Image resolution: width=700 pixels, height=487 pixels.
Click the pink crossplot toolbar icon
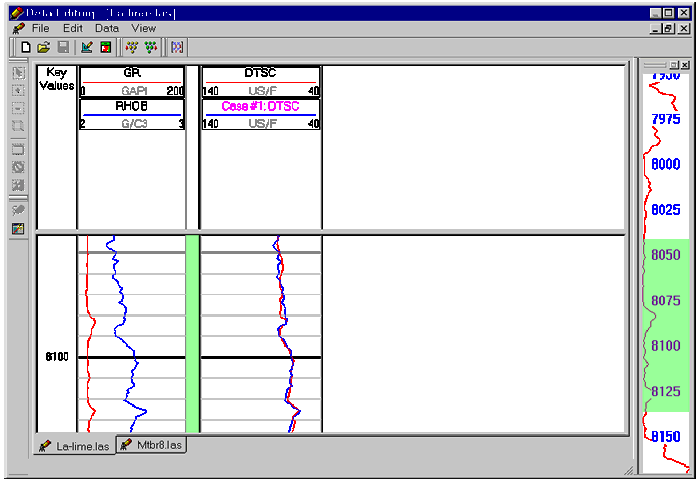(177, 47)
